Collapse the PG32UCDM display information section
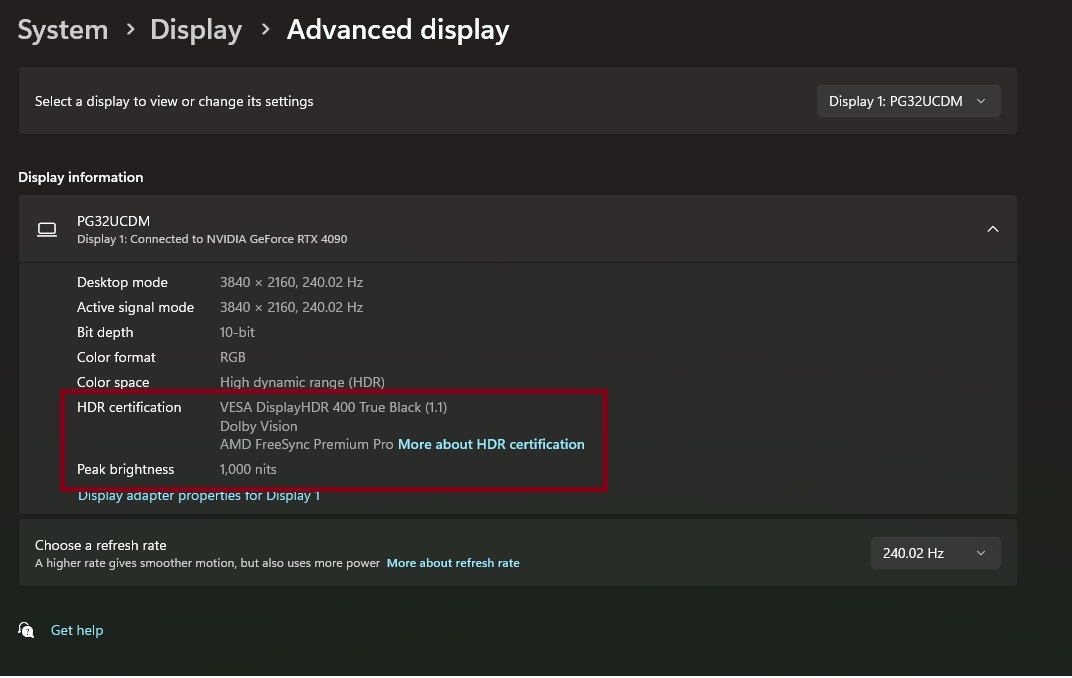The image size is (1072, 678). click(993, 229)
